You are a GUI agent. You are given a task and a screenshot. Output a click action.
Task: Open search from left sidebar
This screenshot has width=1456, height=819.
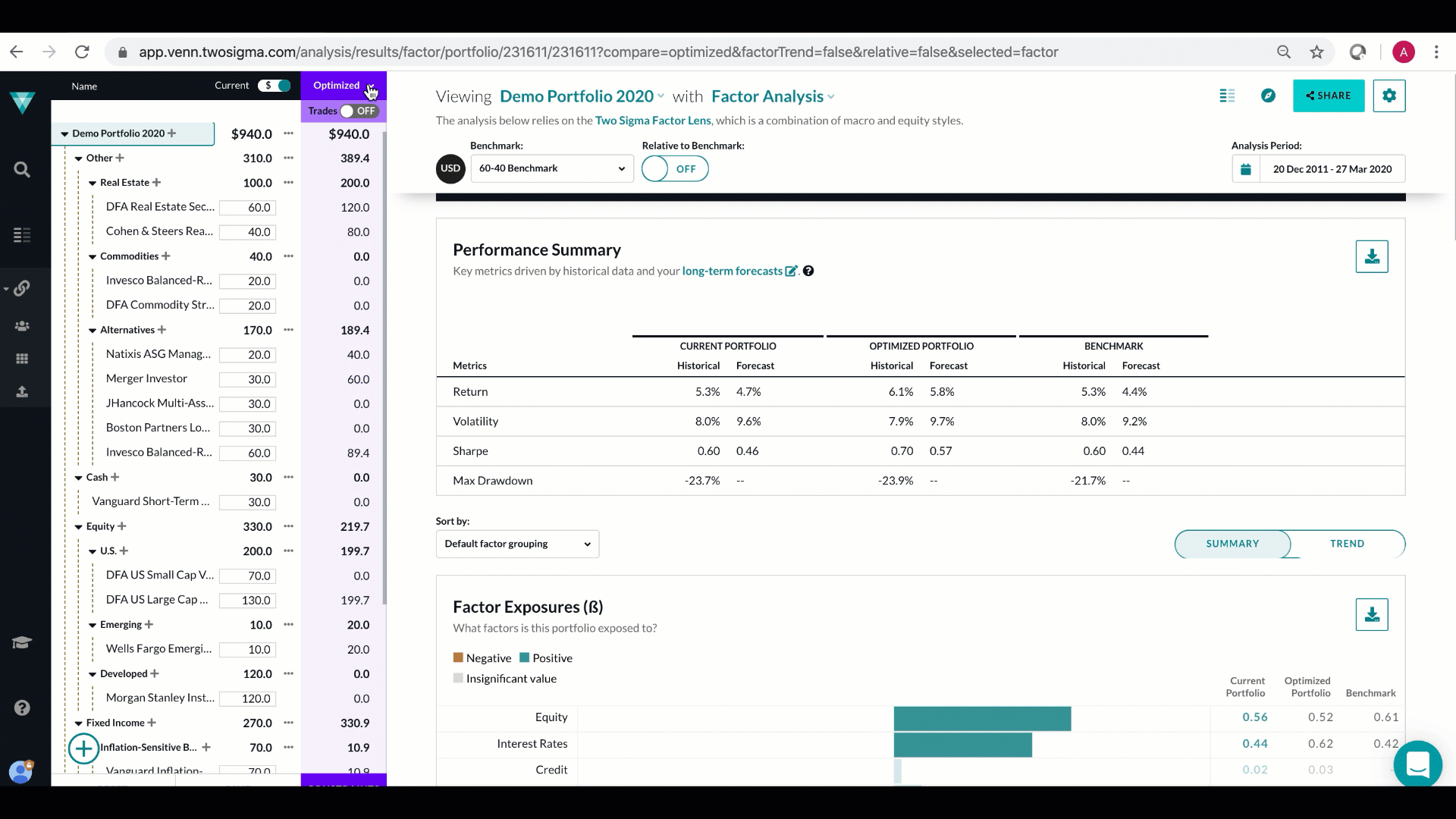[22, 170]
